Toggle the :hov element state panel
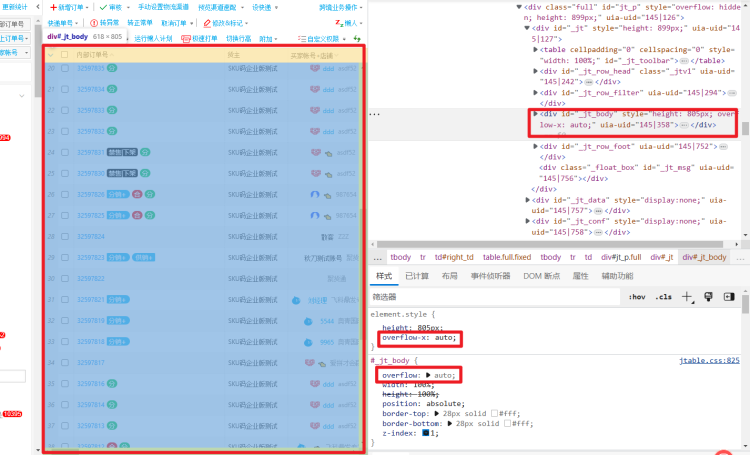 coord(636,297)
